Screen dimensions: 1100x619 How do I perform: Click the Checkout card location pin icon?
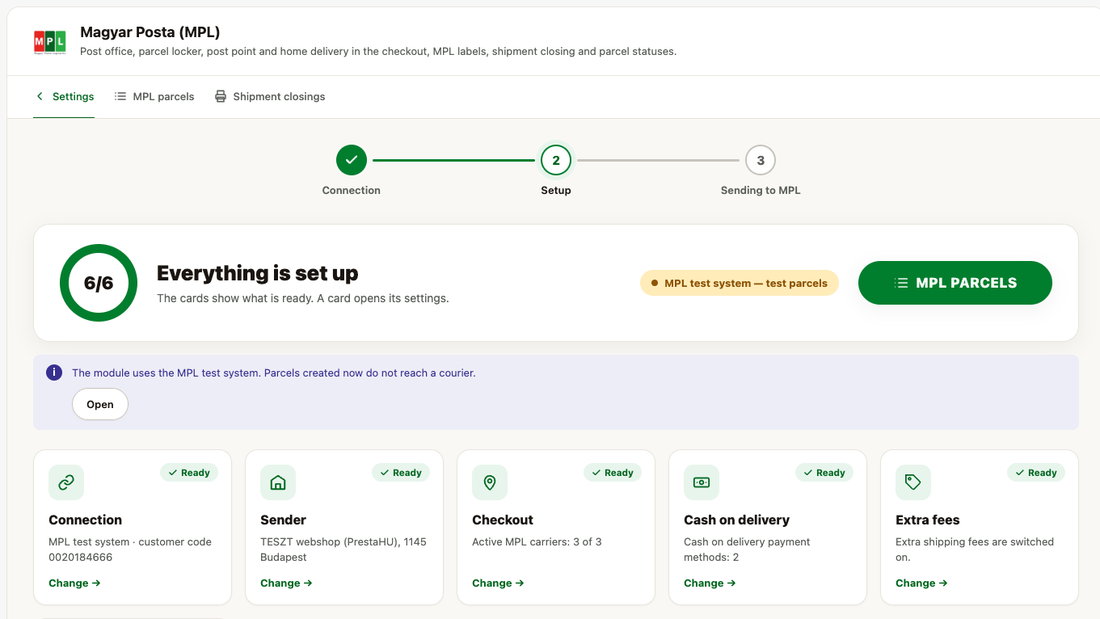coord(490,482)
